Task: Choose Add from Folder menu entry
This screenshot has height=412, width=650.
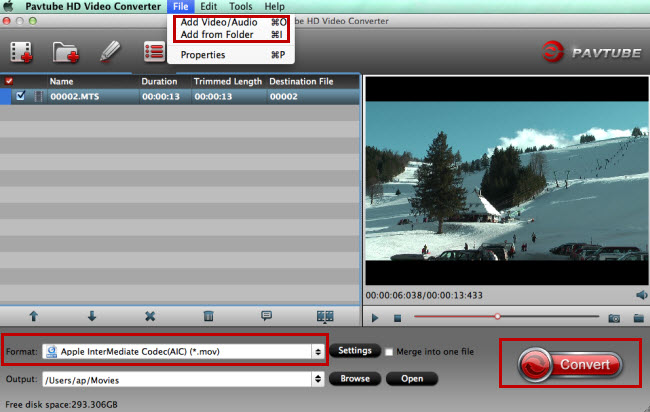Action: pyautogui.click(x=231, y=35)
